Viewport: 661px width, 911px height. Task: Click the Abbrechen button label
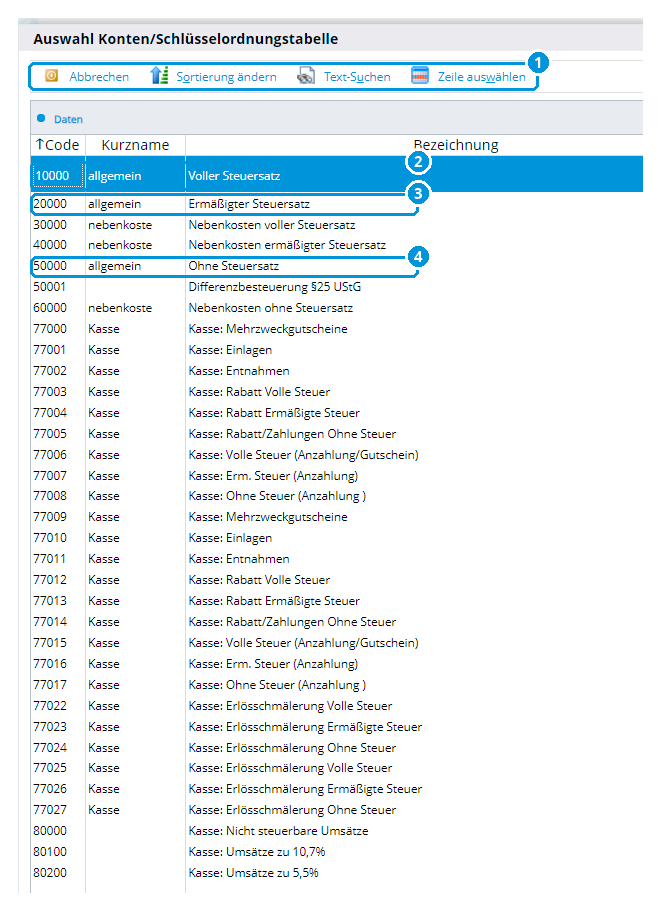[99, 77]
